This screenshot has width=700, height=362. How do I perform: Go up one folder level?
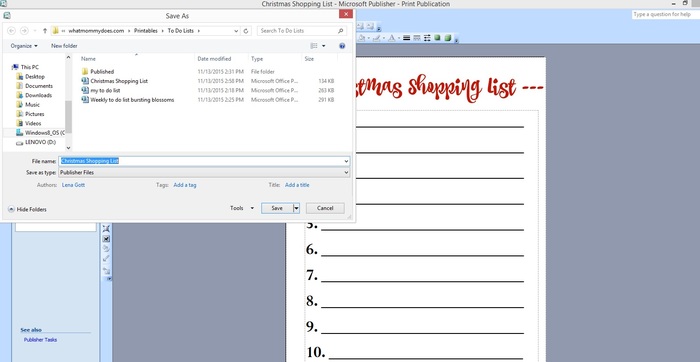click(45, 31)
